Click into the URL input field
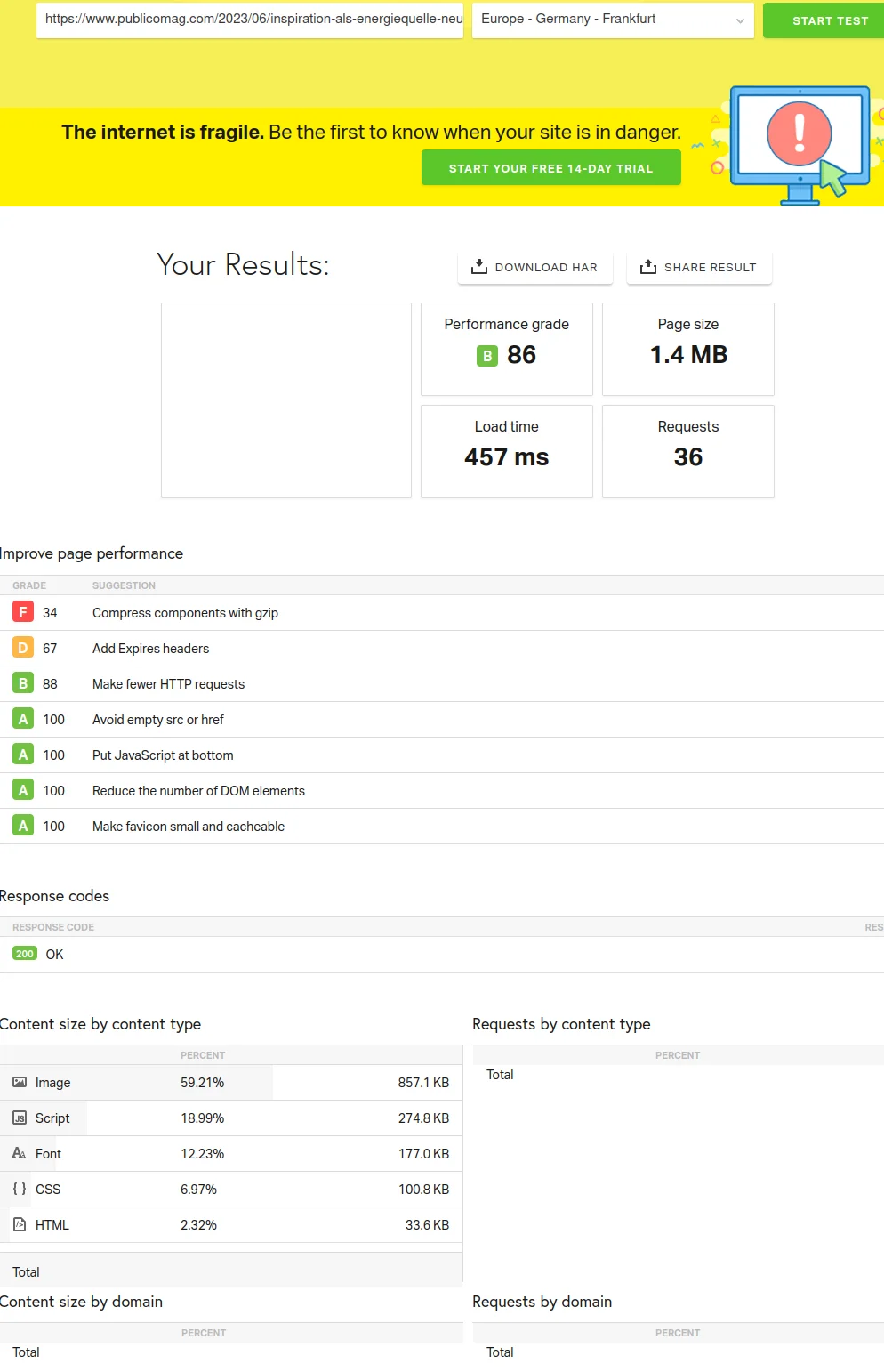 [249, 20]
